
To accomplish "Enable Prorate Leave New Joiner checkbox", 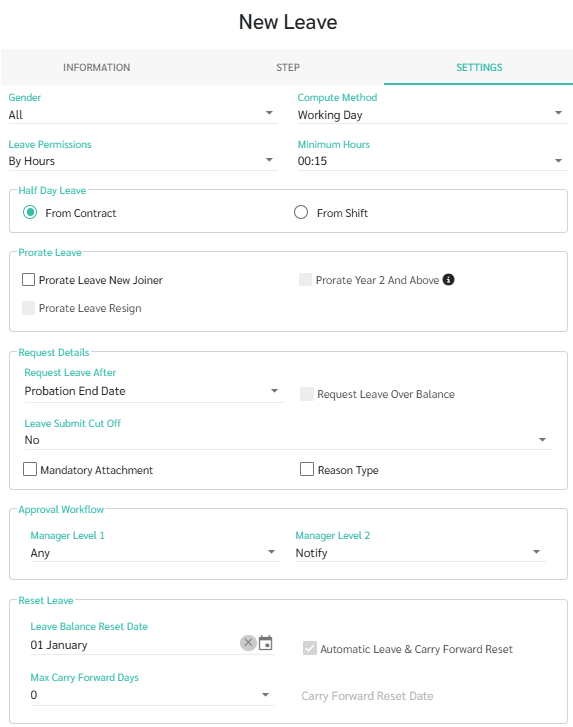I will [28, 280].
